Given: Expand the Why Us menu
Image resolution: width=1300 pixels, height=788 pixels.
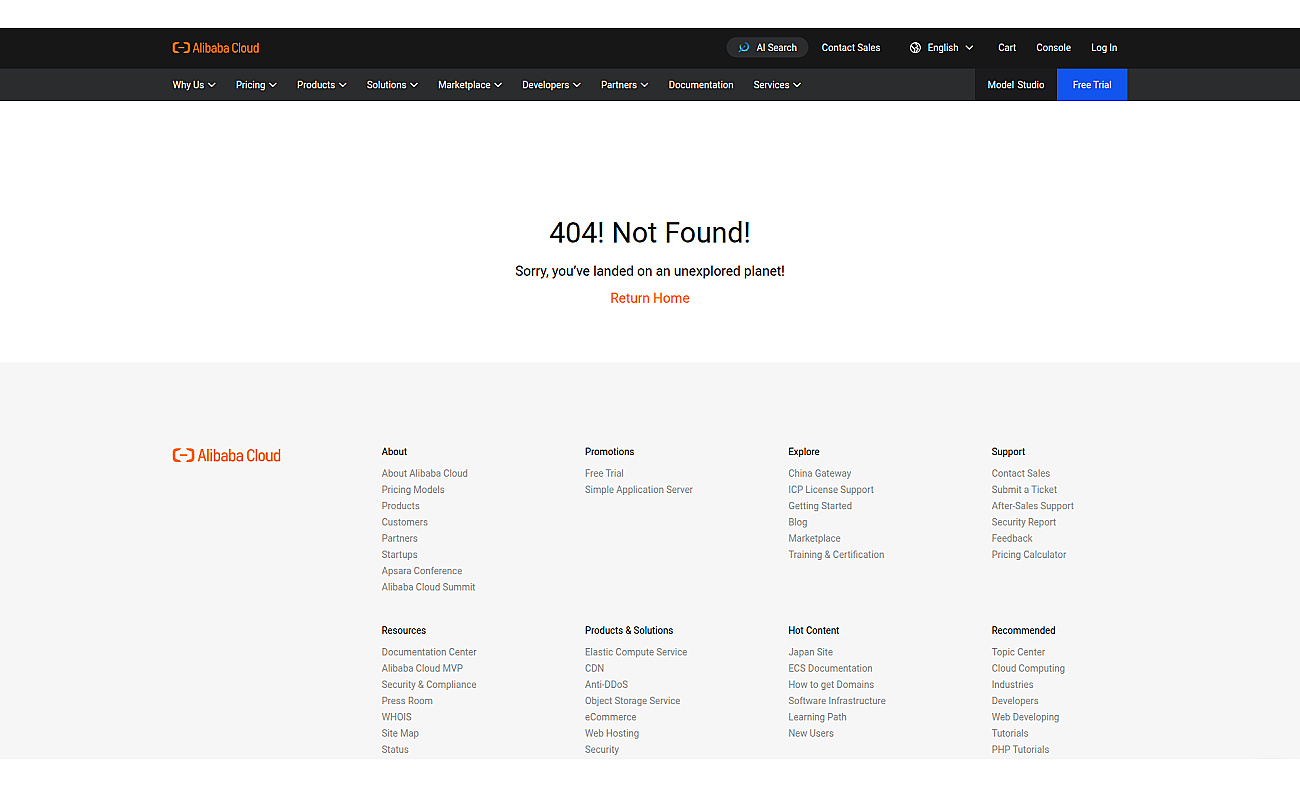Looking at the screenshot, I should [194, 85].
